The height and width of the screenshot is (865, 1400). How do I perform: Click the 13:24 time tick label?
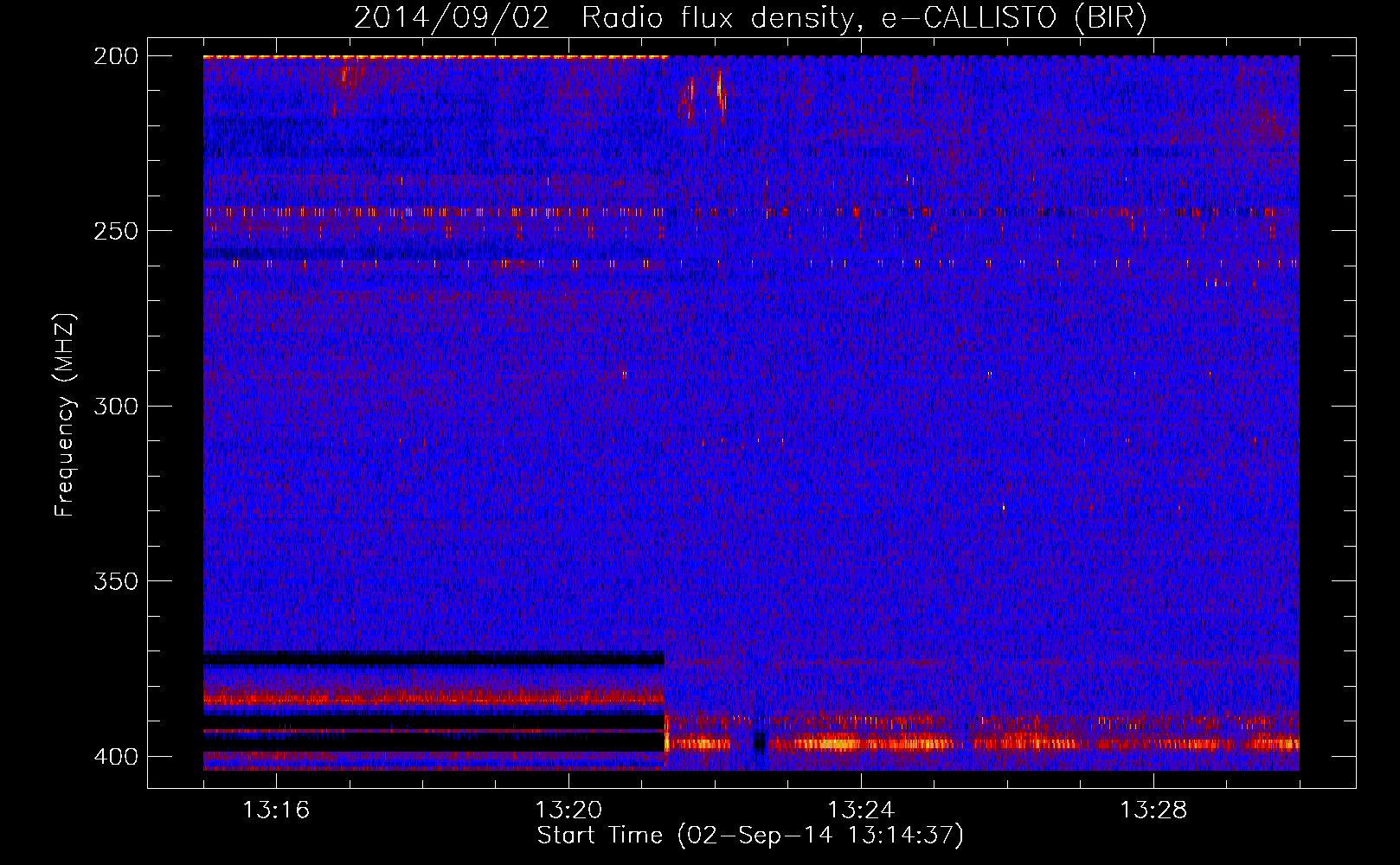(861, 811)
